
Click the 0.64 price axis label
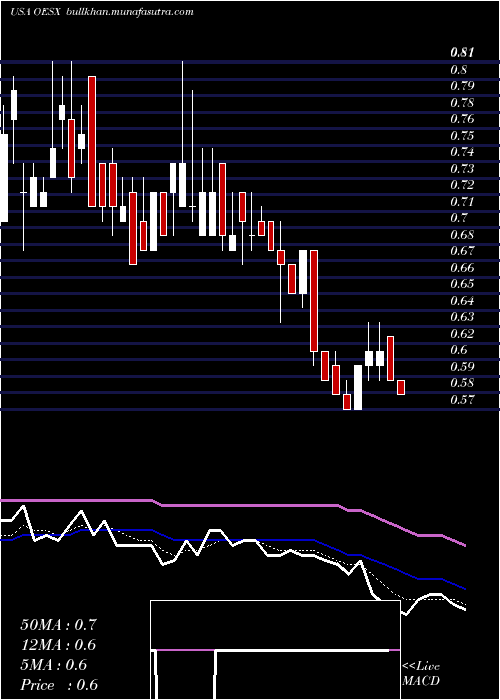click(x=462, y=300)
